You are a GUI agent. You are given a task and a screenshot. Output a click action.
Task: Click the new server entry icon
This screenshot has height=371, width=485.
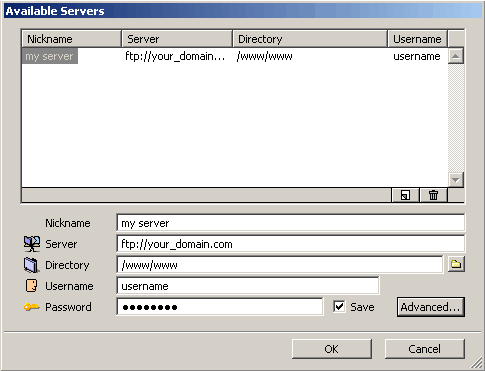point(405,195)
